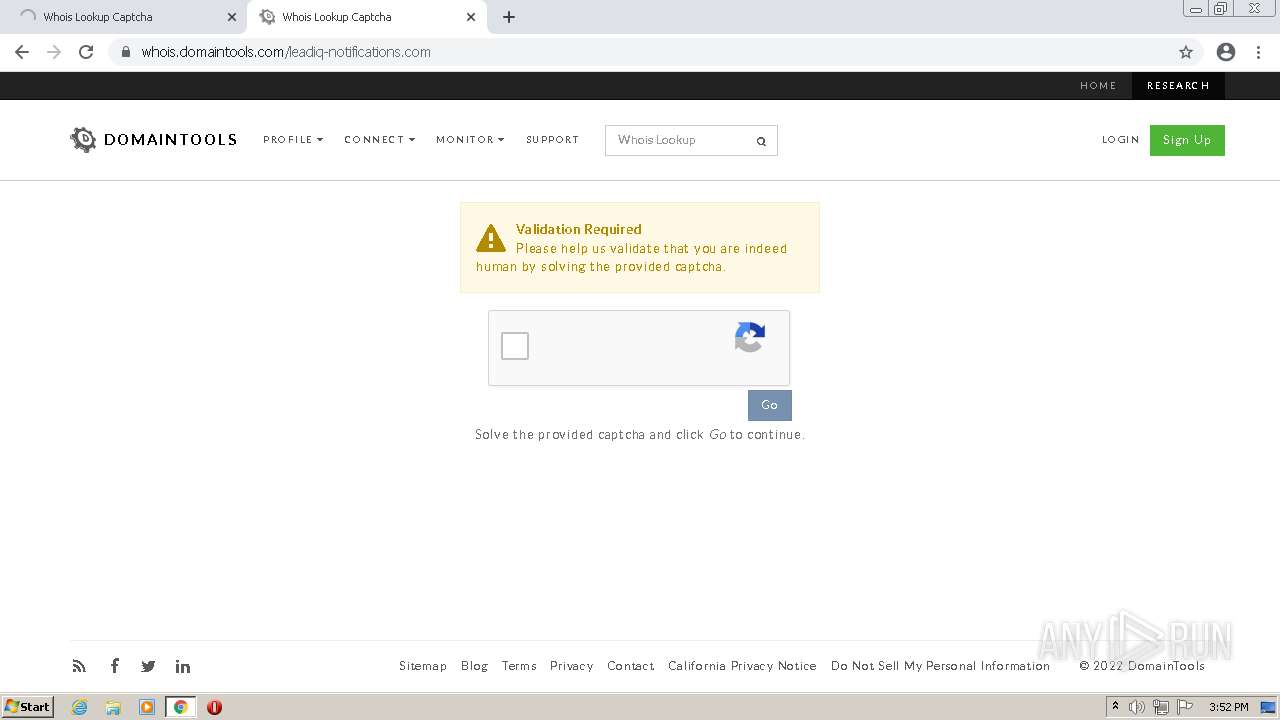Click the reCAPTCHA logo icon
The width and height of the screenshot is (1280, 720).
pyautogui.click(x=750, y=337)
